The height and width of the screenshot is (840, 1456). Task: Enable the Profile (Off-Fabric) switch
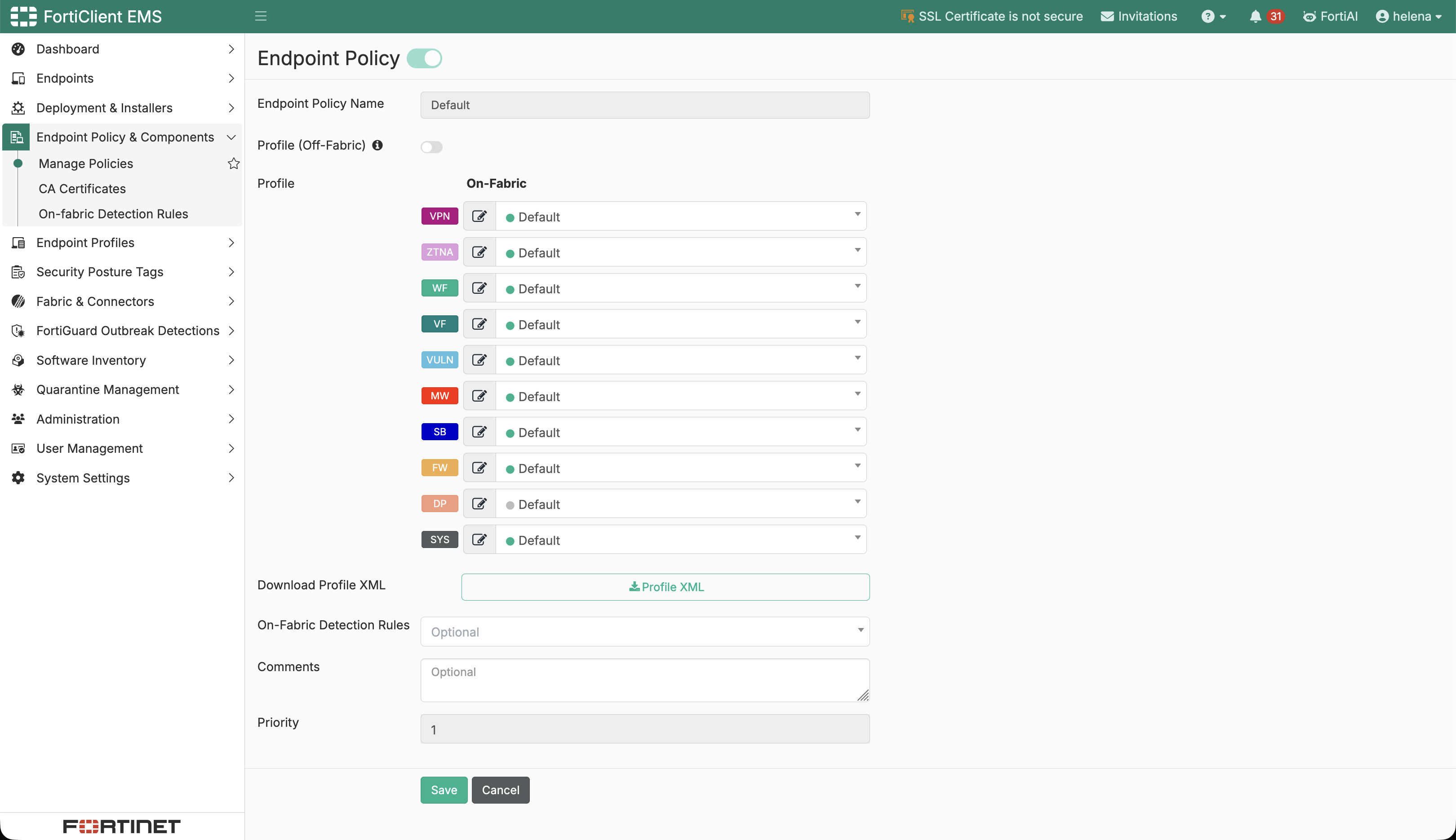[431, 147]
